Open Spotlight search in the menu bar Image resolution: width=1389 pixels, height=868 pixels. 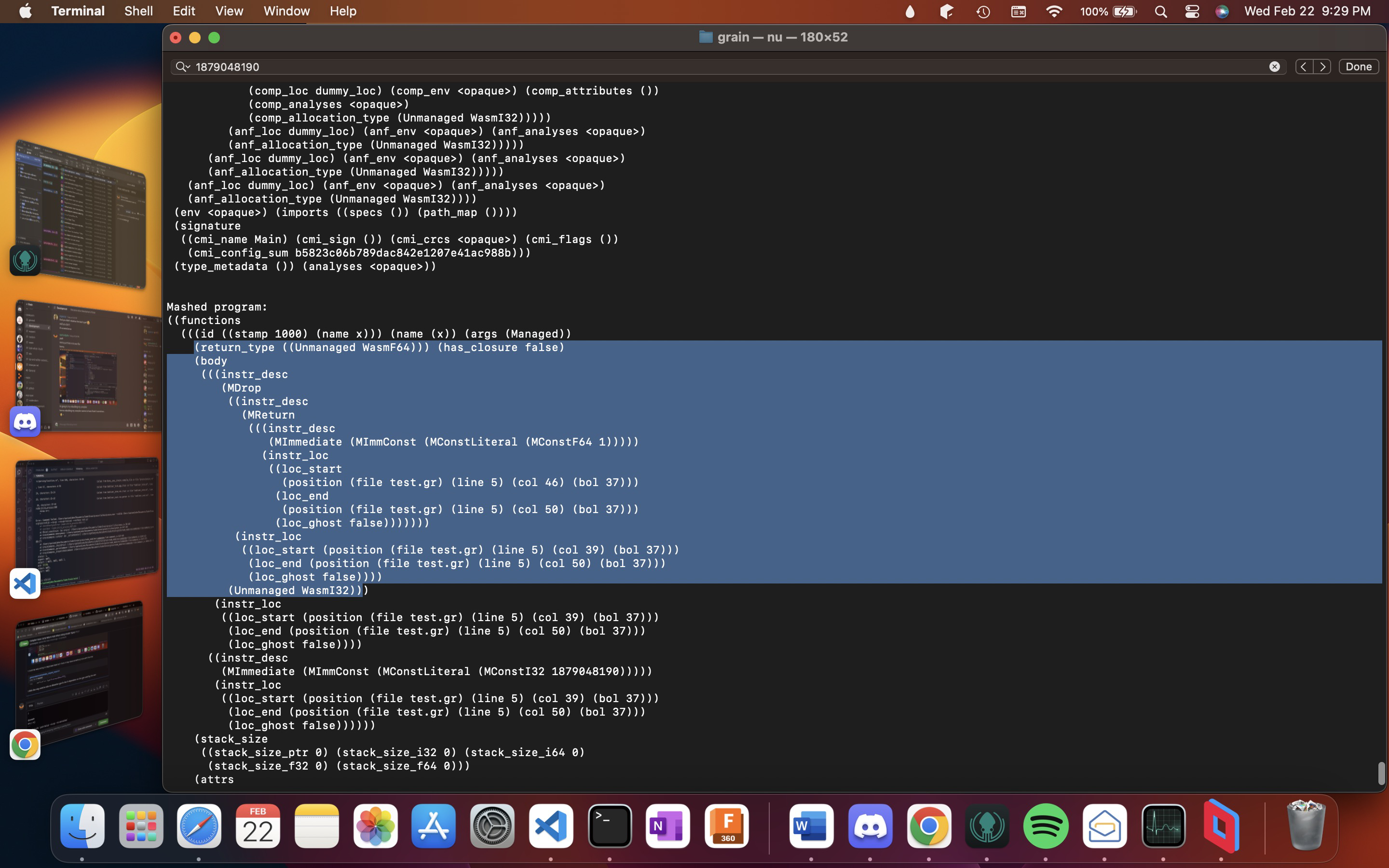tap(1160, 11)
